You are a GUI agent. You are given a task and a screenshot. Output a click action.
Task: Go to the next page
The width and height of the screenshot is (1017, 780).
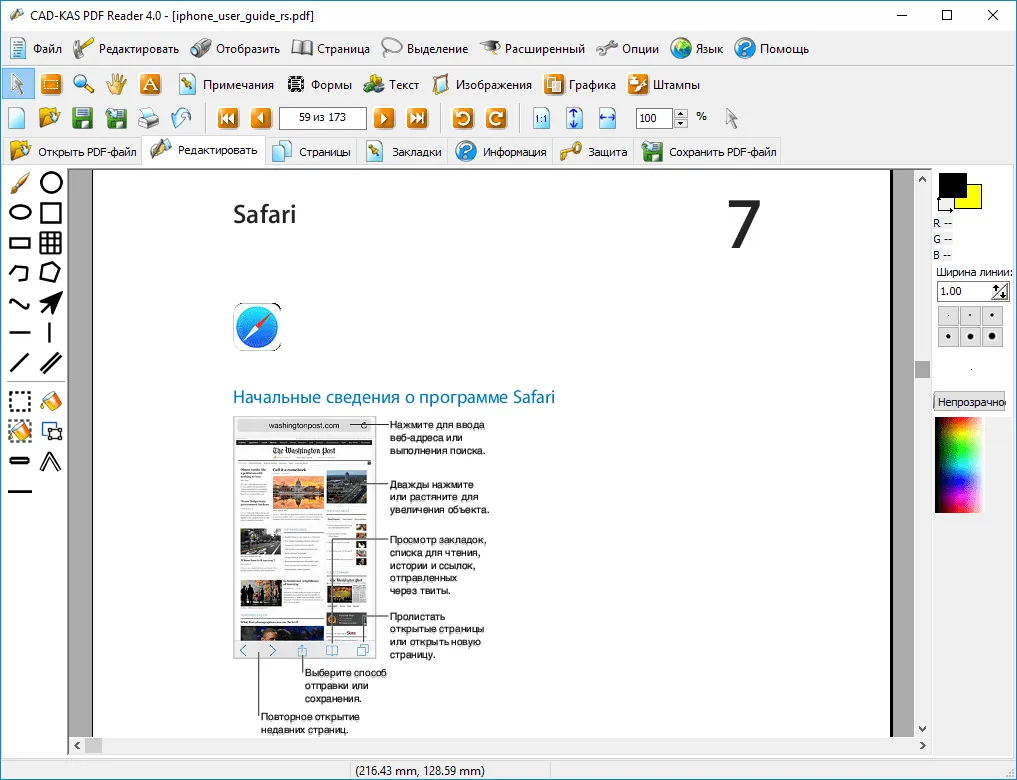click(383, 118)
